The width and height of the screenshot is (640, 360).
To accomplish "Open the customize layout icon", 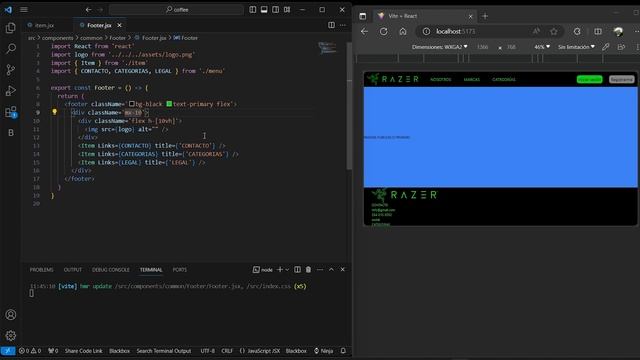I will [287, 9].
